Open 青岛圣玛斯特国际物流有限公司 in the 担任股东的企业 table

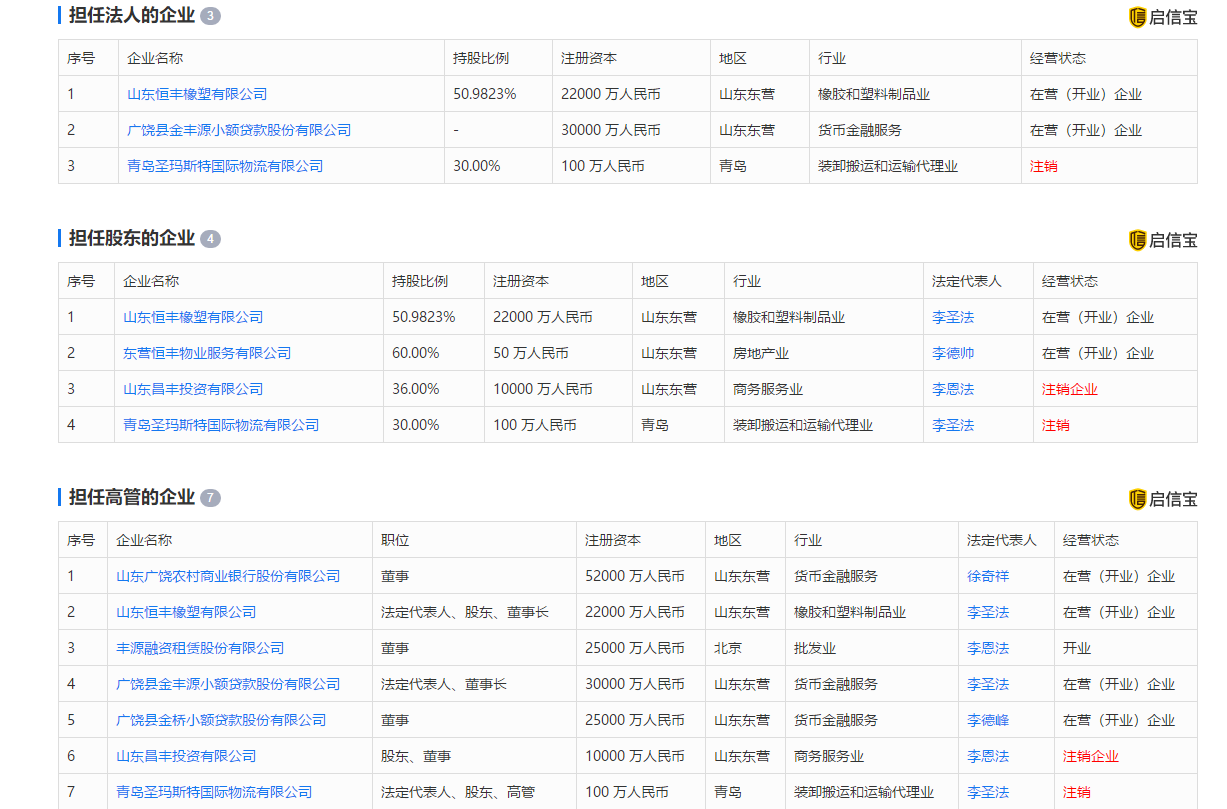tap(221, 425)
